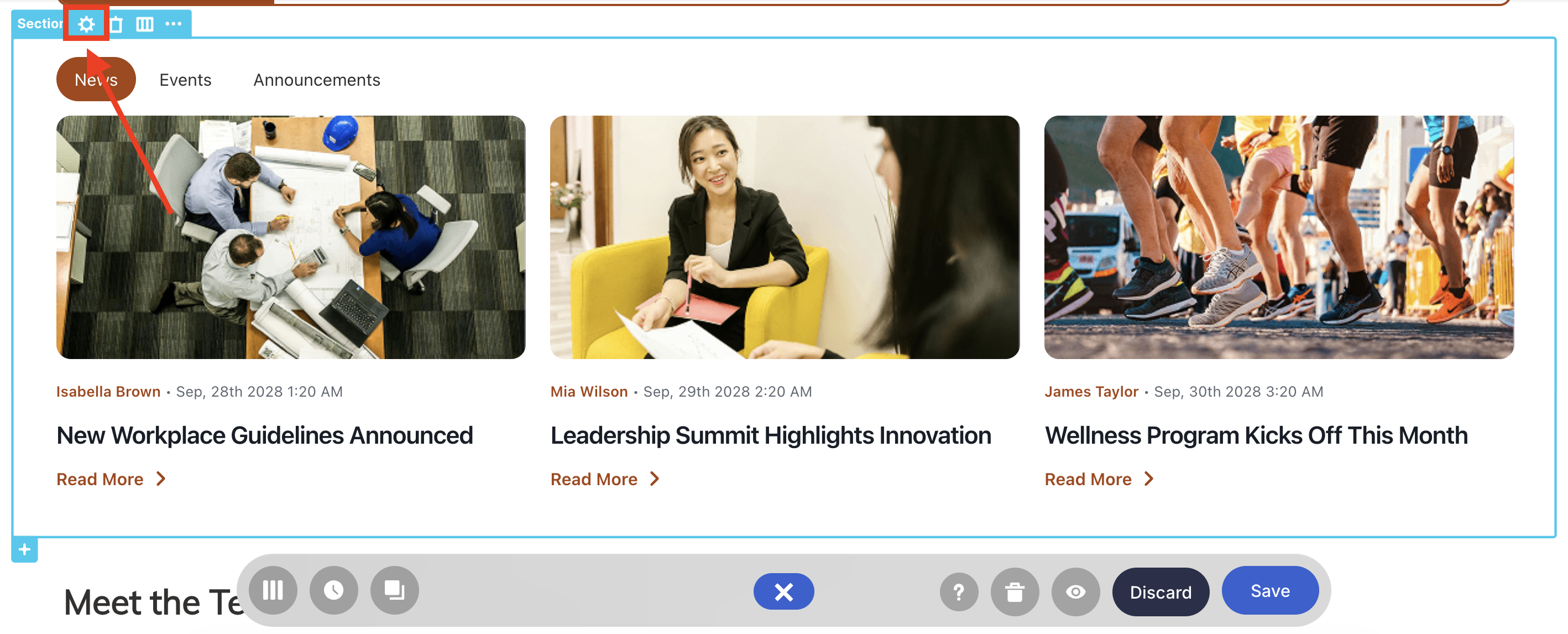Open section columns layout icon

(144, 24)
